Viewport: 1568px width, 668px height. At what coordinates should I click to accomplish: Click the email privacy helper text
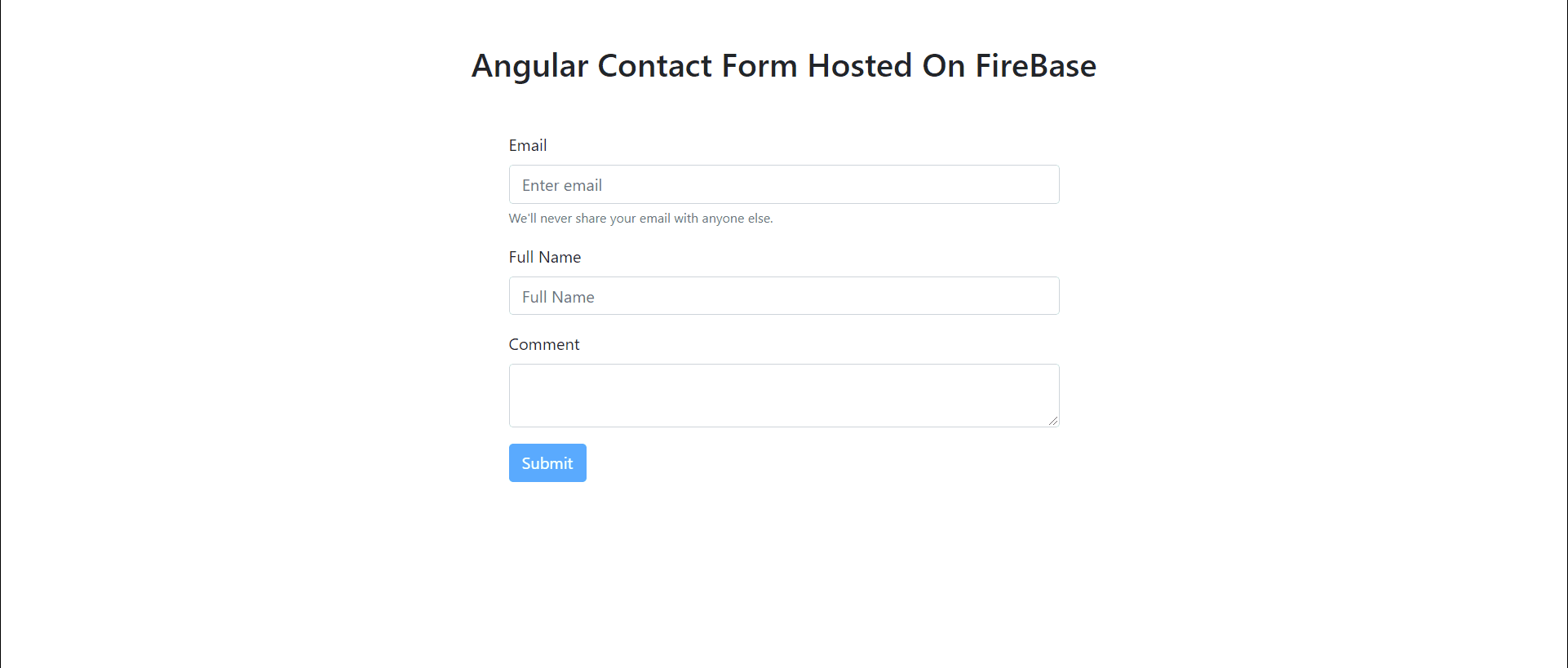641,218
